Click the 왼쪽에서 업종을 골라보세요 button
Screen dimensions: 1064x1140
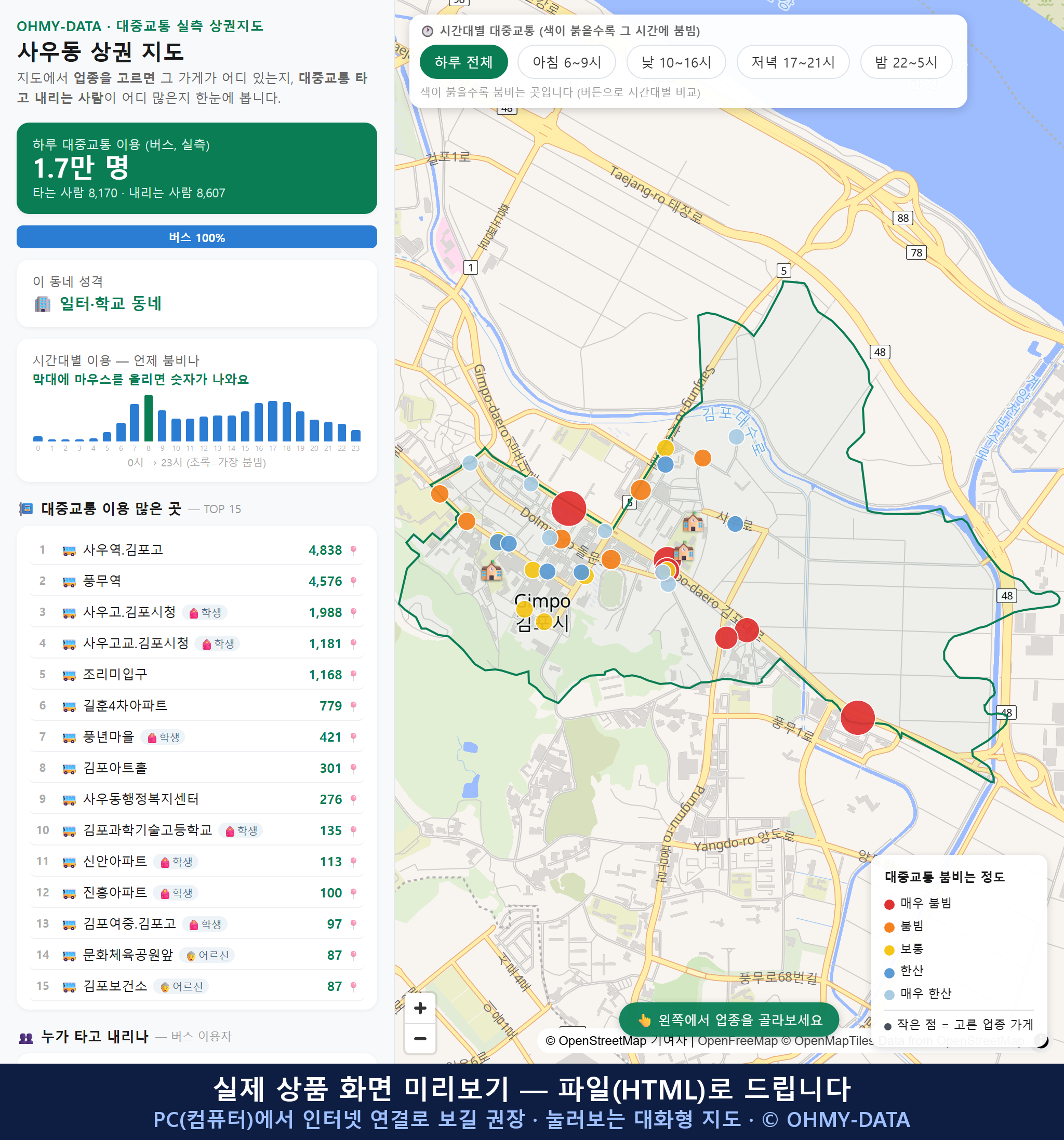point(729,1020)
